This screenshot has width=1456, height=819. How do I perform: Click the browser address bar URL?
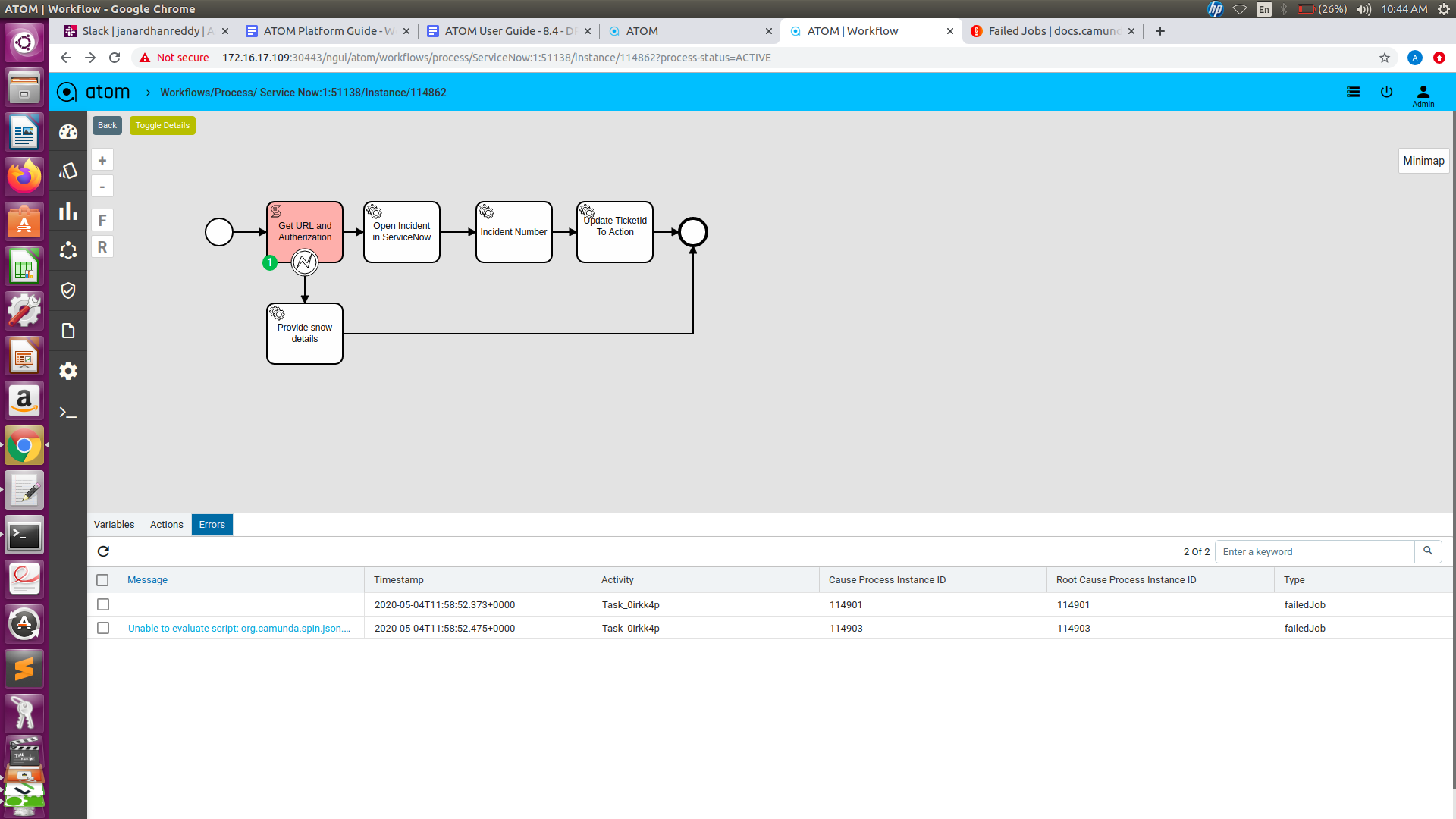(497, 58)
